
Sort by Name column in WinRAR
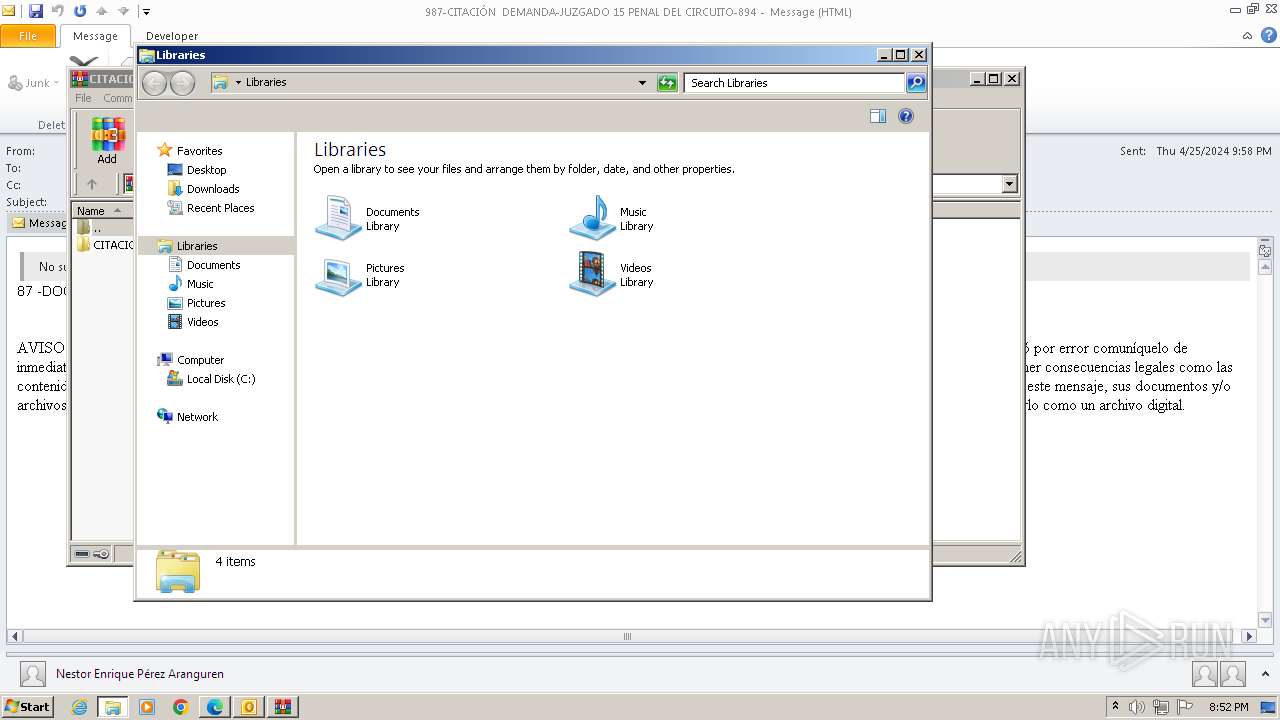coord(102,211)
